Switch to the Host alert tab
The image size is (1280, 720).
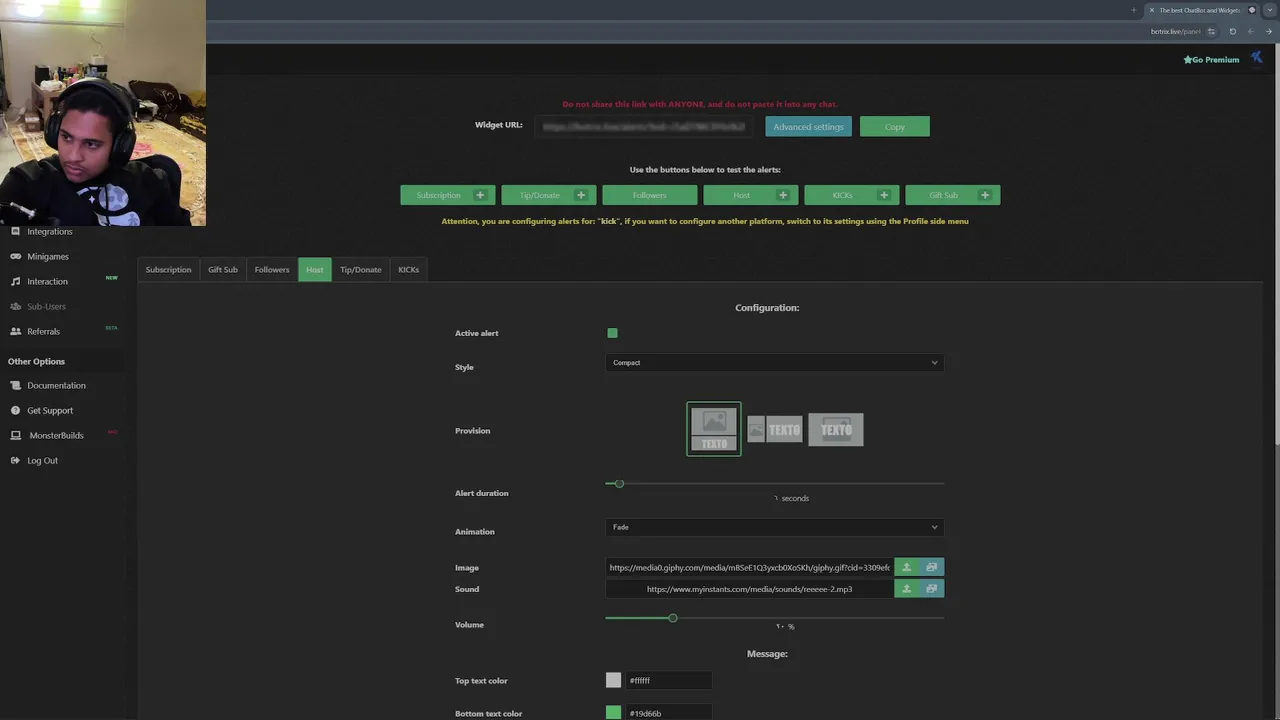(x=315, y=269)
